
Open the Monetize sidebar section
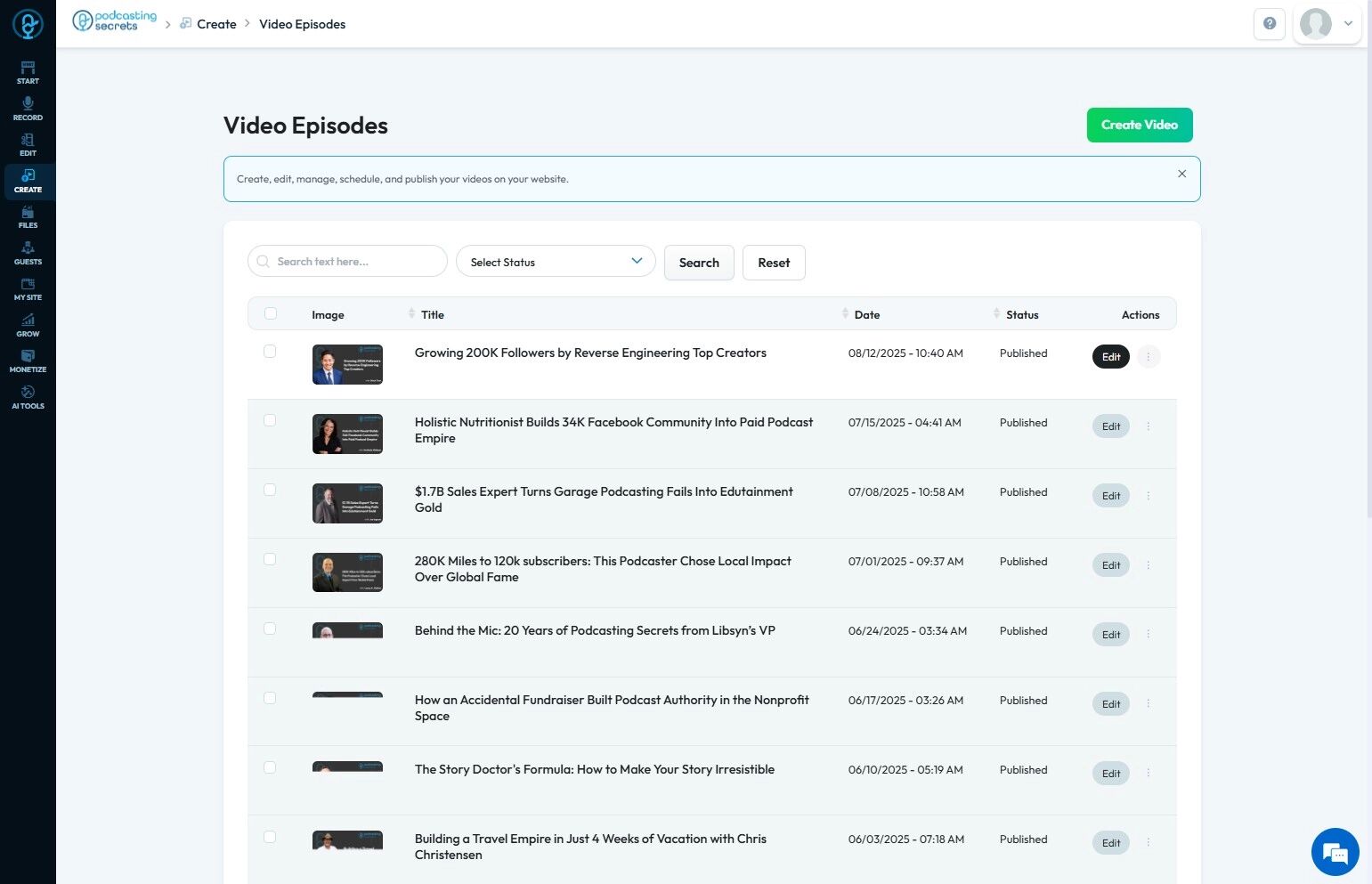tap(28, 361)
